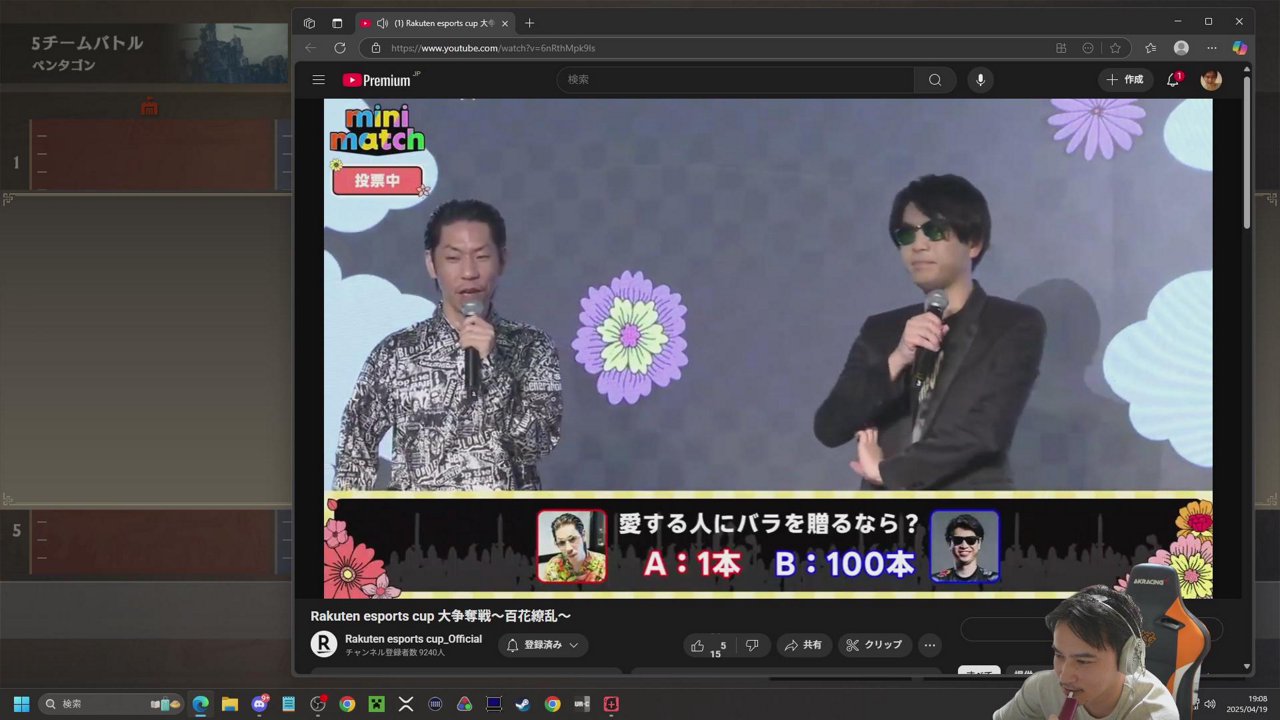Start a voice search with the microphone icon
The height and width of the screenshot is (720, 1280).
pyautogui.click(x=980, y=79)
